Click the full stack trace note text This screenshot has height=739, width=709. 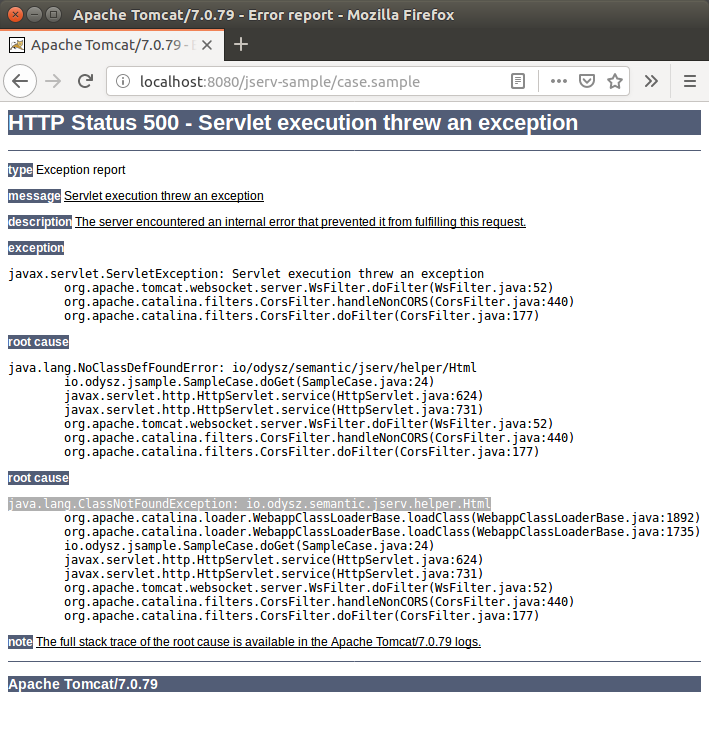[x=258, y=642]
